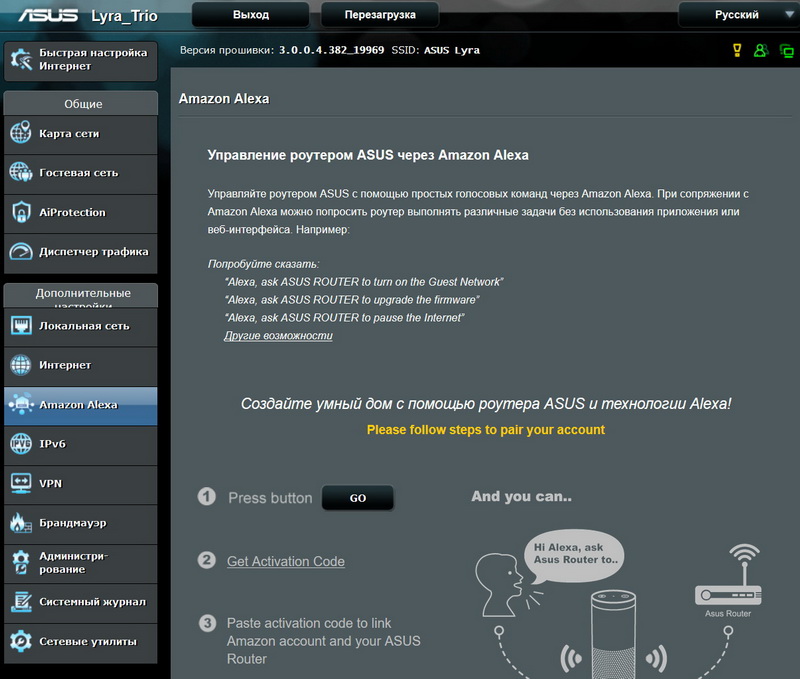
Task: Click the Перезагрузка reboot button
Action: (379, 15)
